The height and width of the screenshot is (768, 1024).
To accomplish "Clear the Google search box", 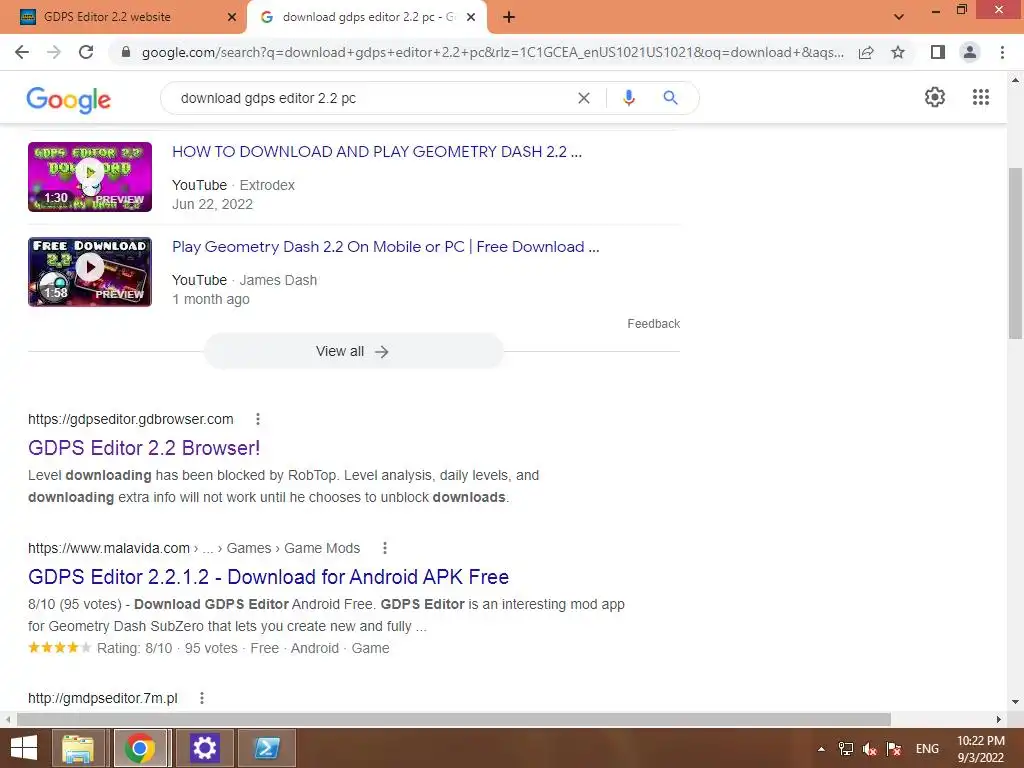I will pyautogui.click(x=584, y=98).
